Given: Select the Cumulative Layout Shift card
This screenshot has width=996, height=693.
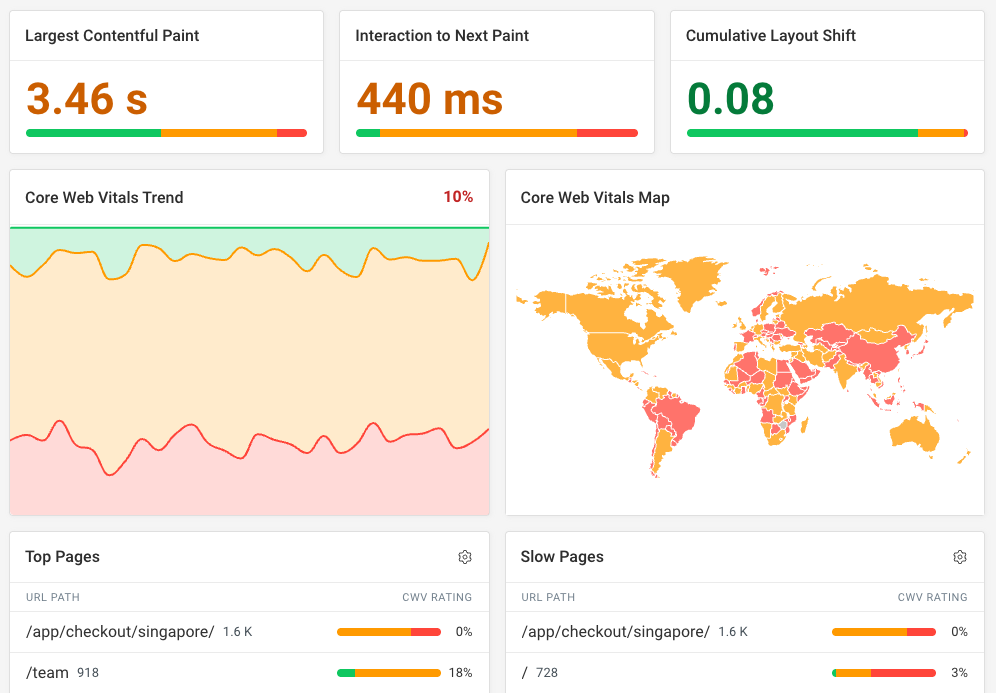Looking at the screenshot, I should 826,80.
